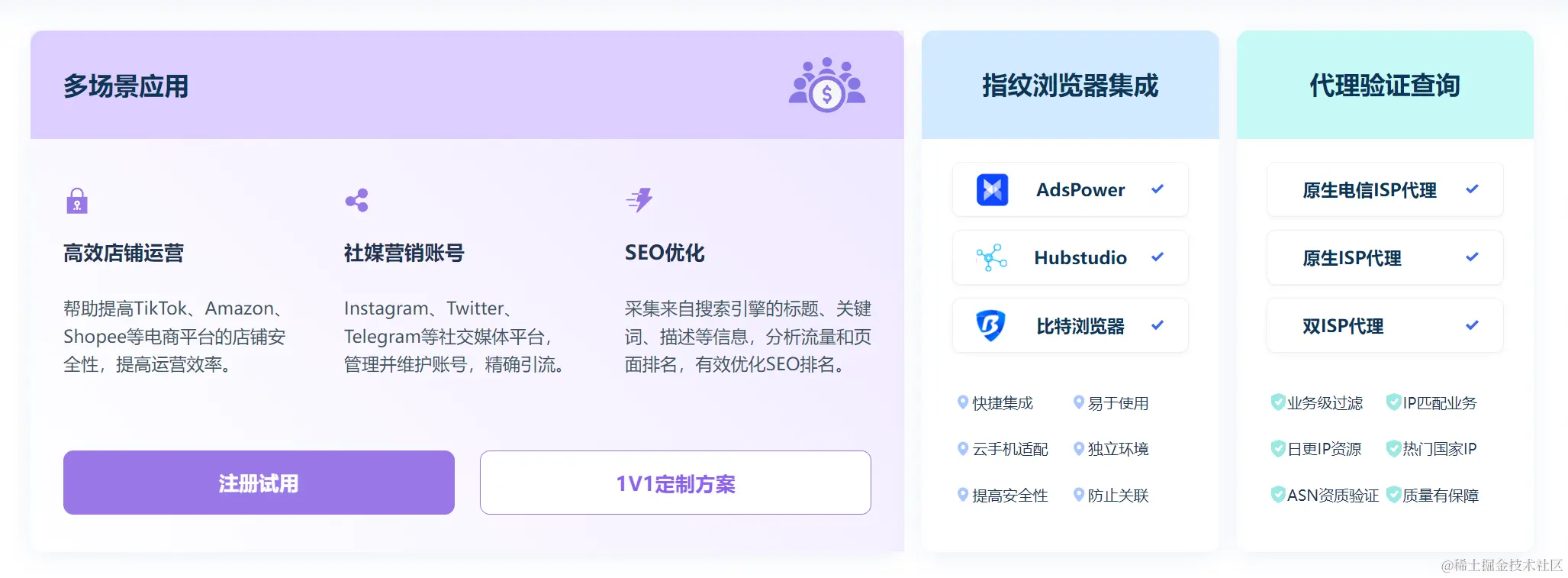Select the 双ISP代理 label
Screen dimensions: 1568x578
point(1343,326)
